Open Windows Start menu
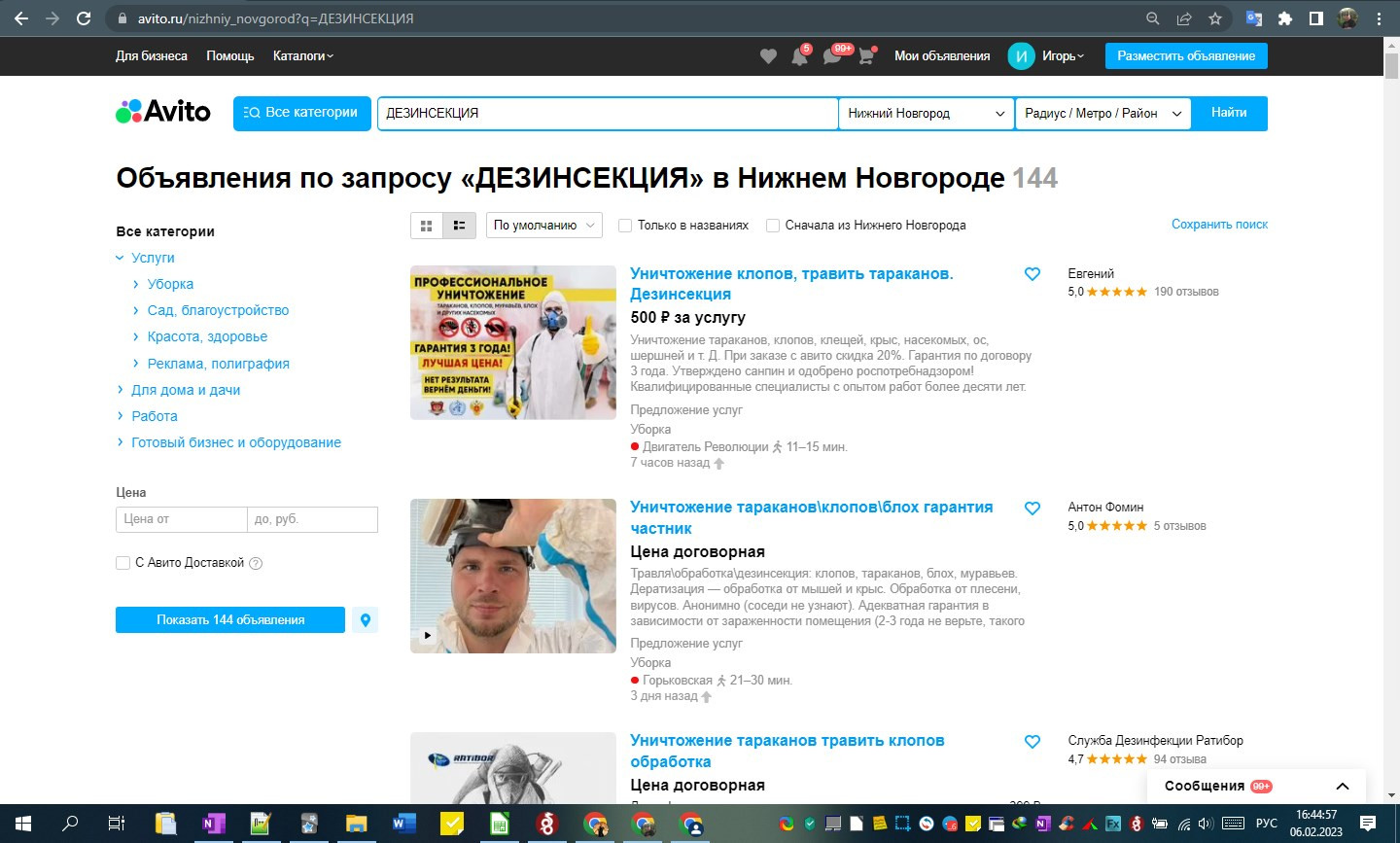This screenshot has width=1400, height=843. (x=23, y=824)
